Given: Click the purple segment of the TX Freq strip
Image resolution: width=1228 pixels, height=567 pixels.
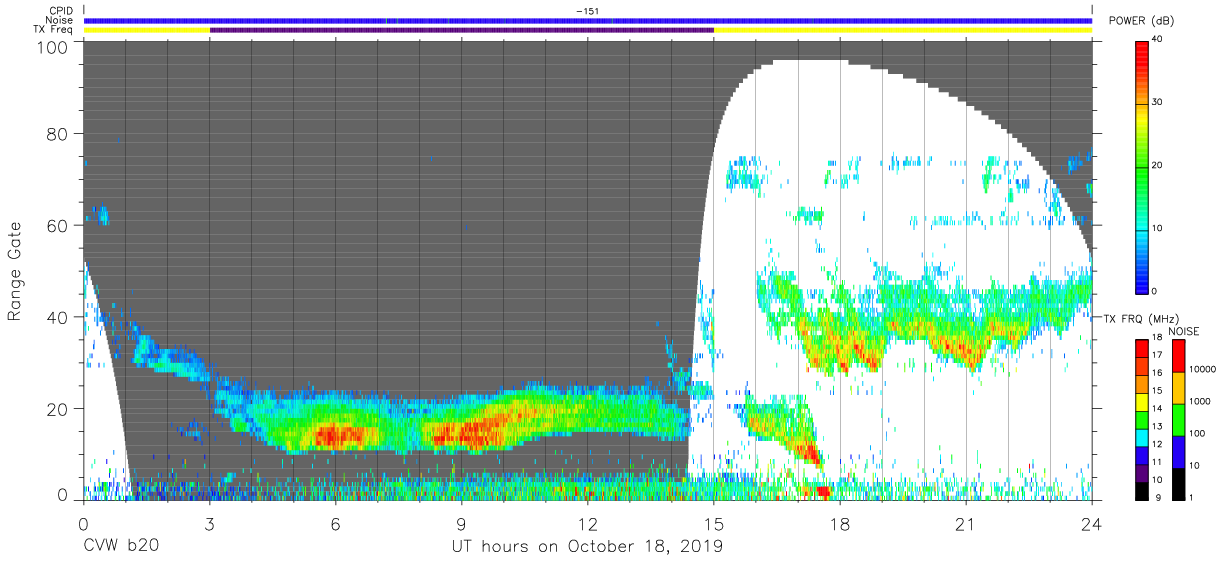Looking at the screenshot, I should (x=462, y=30).
